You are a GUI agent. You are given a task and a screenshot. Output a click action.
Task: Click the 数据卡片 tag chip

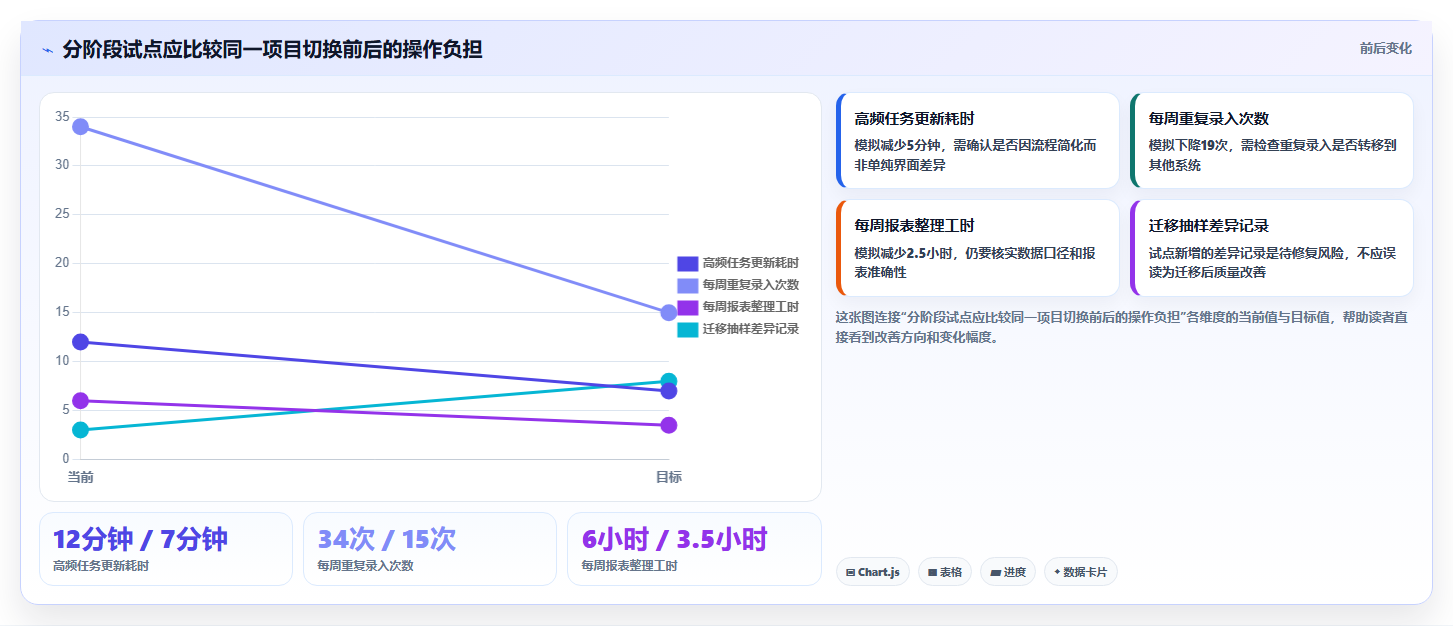click(x=1080, y=572)
